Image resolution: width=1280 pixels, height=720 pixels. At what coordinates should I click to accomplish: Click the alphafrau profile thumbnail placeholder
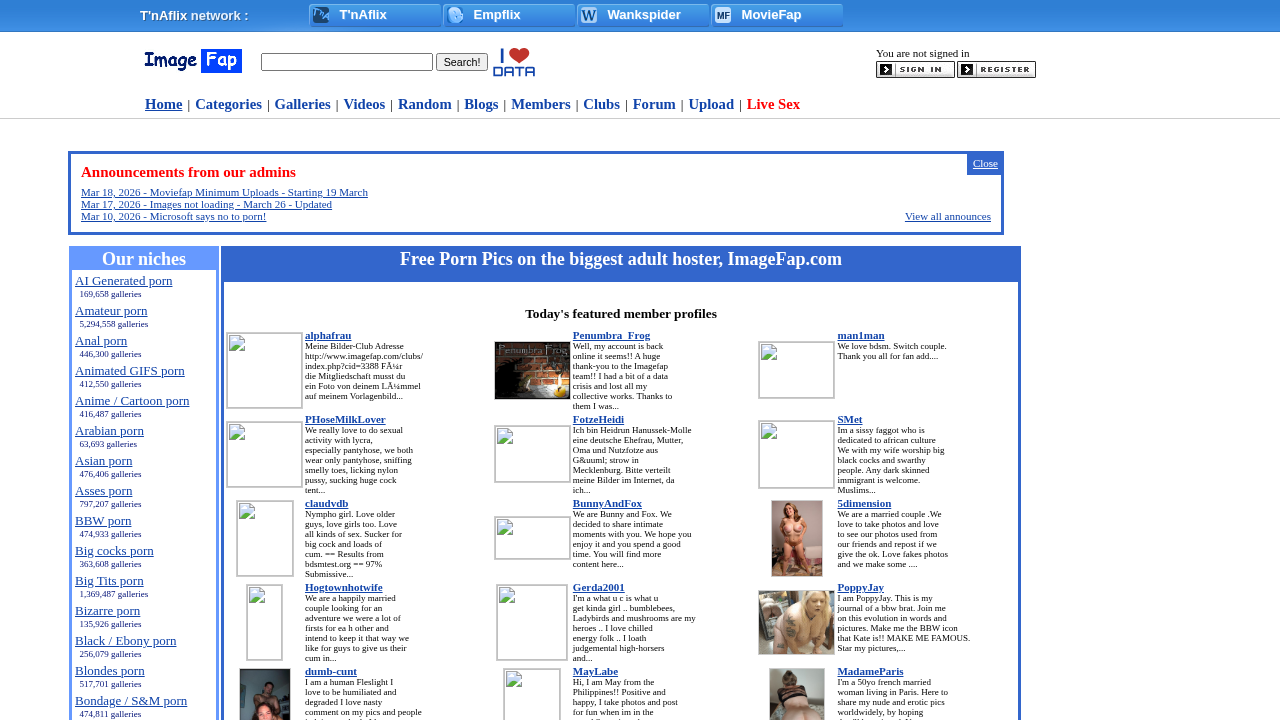click(x=265, y=370)
